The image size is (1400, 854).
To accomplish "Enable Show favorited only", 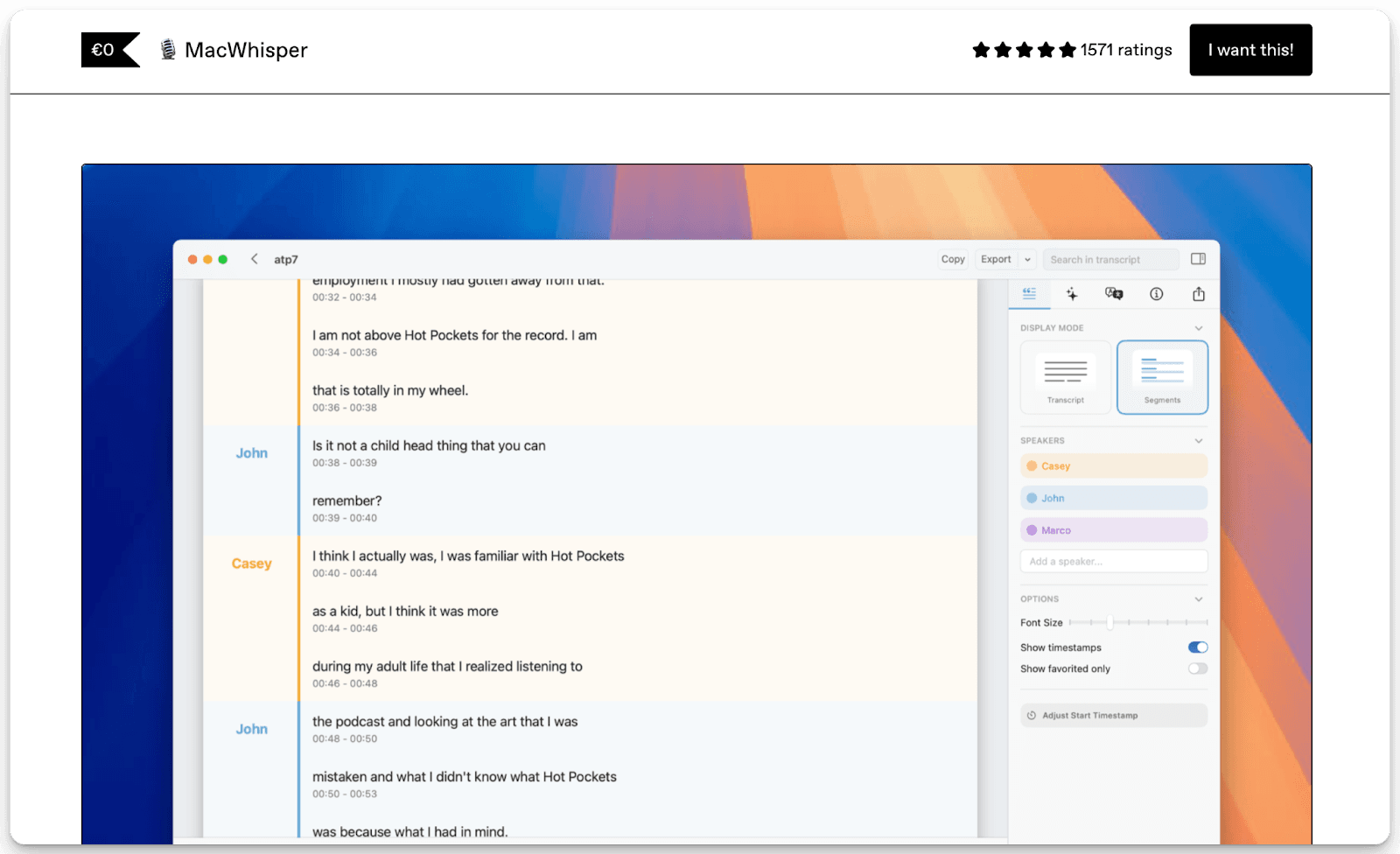I will click(x=1197, y=668).
